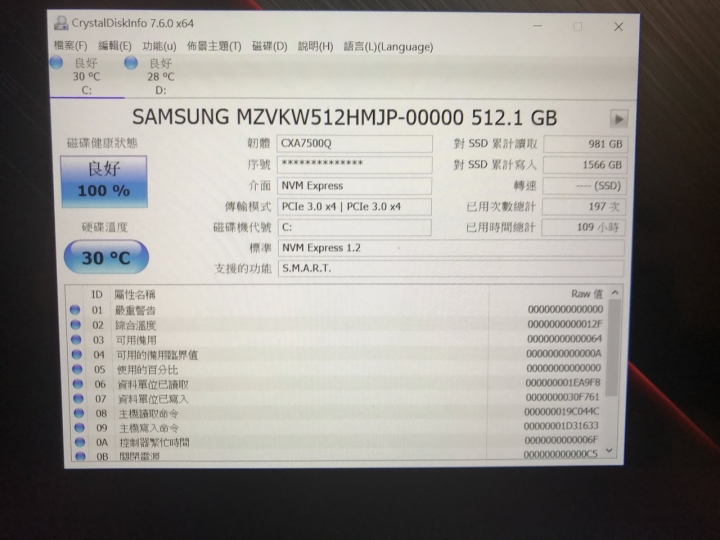
Task: Minimize the CrystalDiskInfo window
Action: [x=537, y=26]
